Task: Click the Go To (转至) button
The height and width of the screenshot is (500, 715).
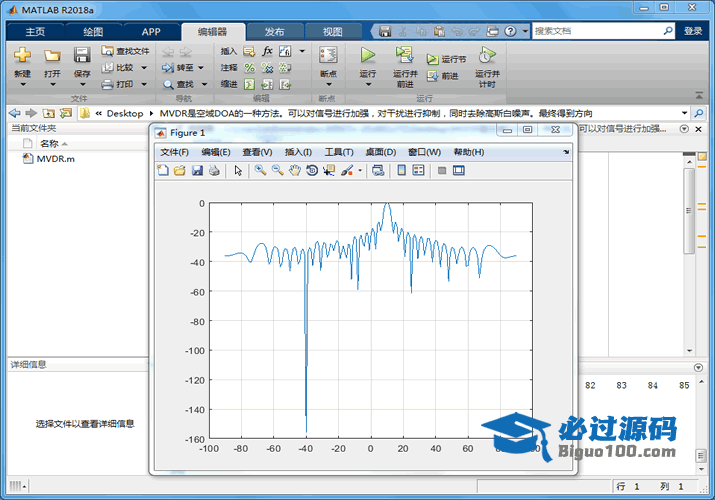Action: click(x=177, y=68)
